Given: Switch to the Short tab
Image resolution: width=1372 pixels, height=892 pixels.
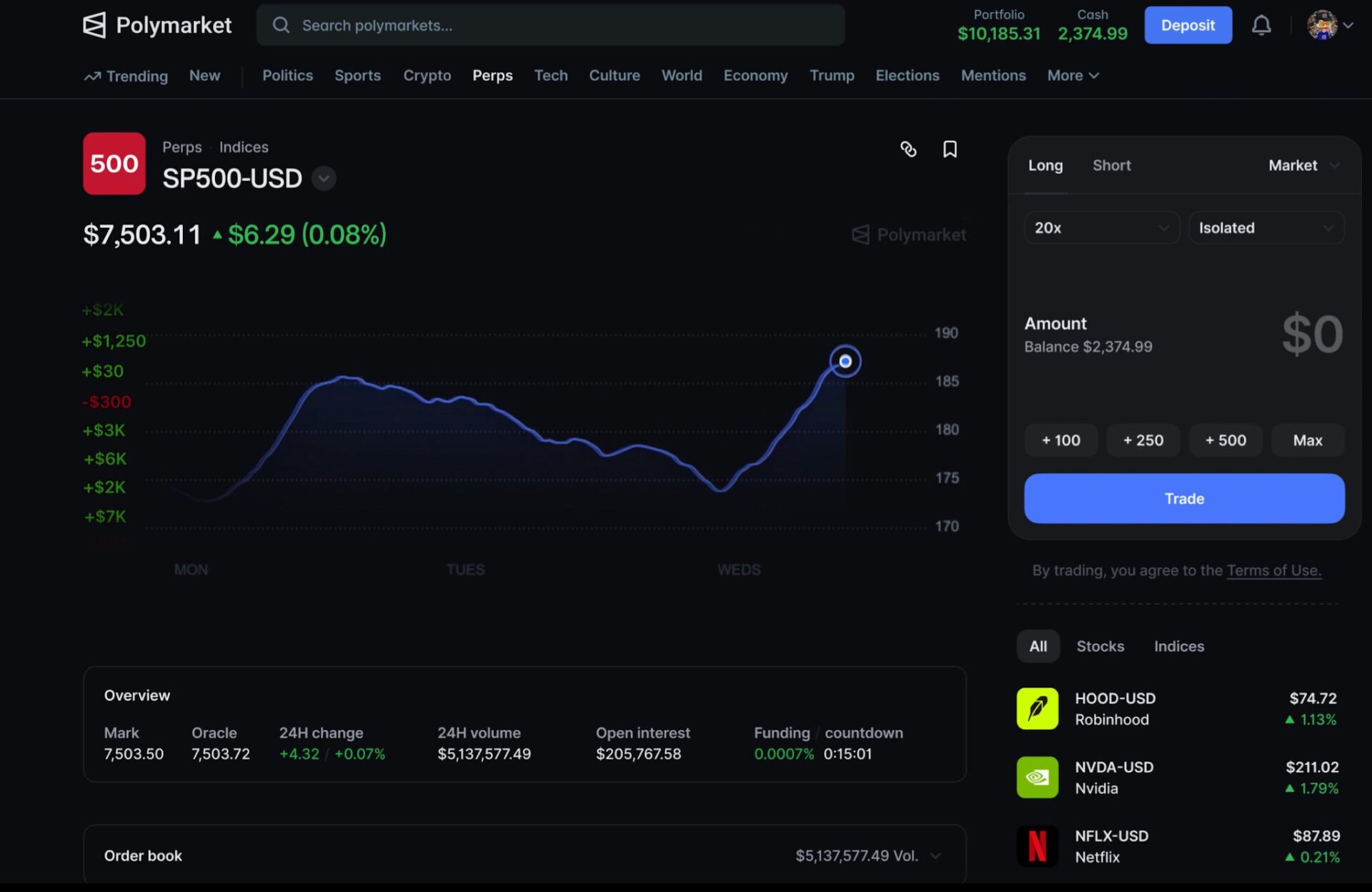Looking at the screenshot, I should pyautogui.click(x=1112, y=165).
